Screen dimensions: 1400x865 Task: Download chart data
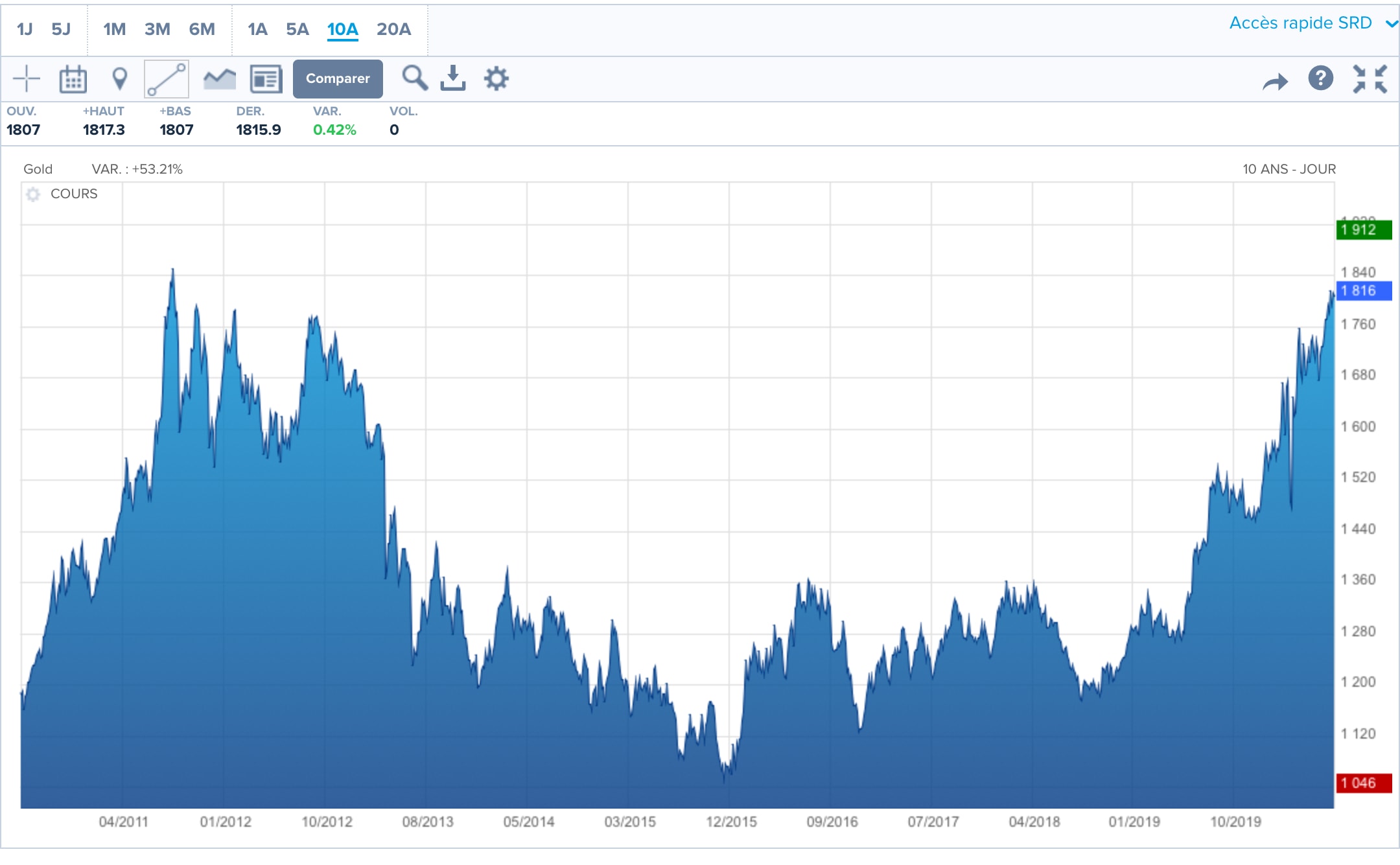pos(453,78)
